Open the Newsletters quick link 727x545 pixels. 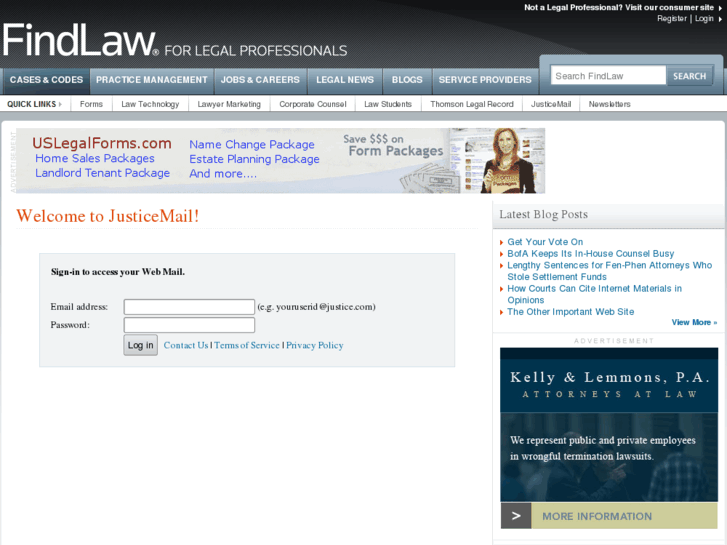[x=610, y=104]
